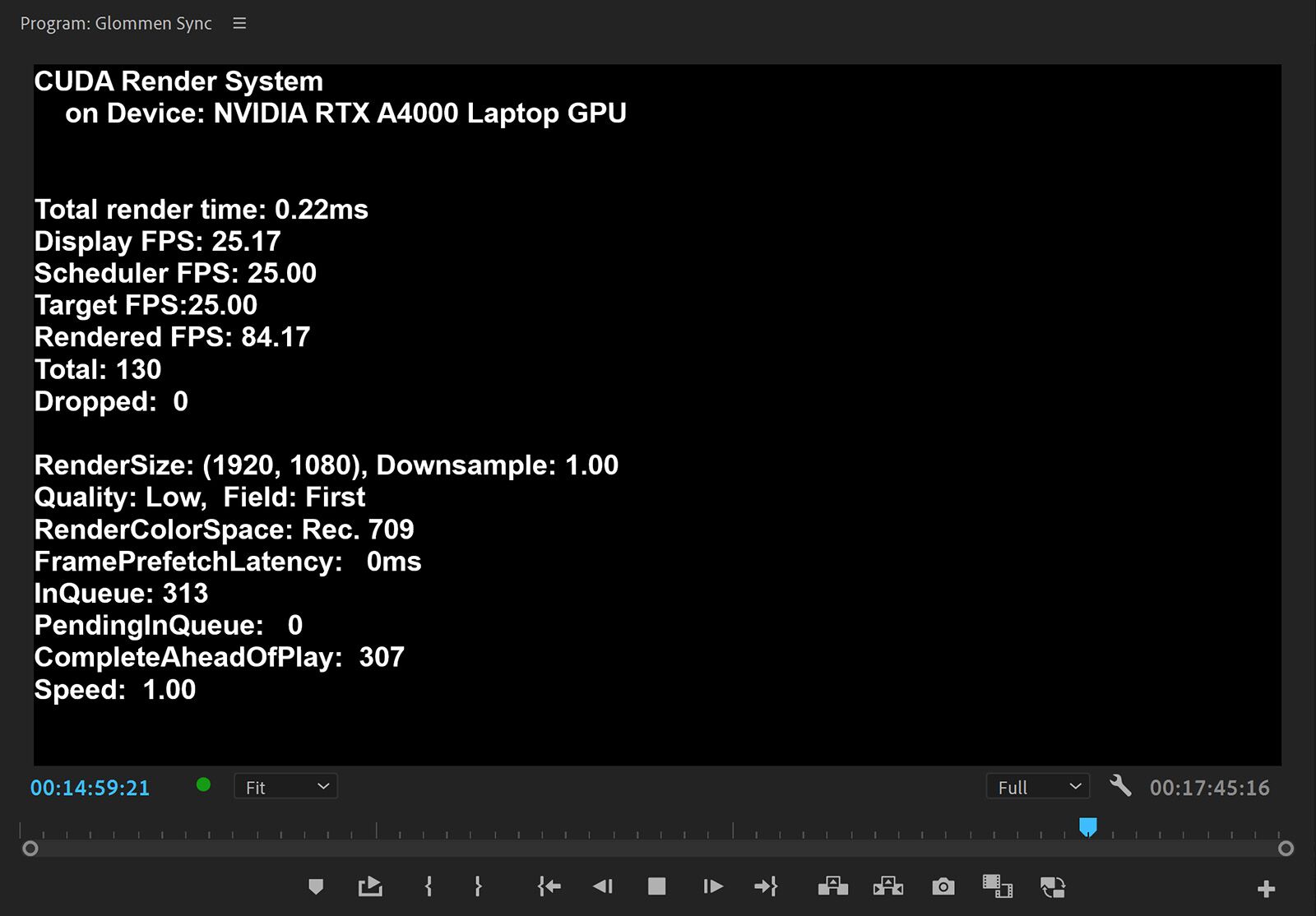1316x916 pixels.
Task: Capture frame with the camera icon
Action: point(943,886)
